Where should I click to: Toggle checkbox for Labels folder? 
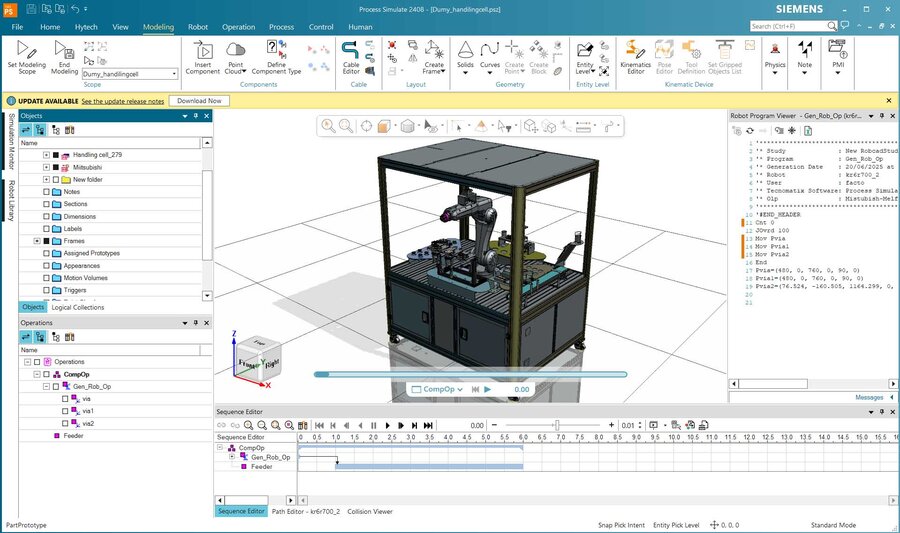pos(46,228)
